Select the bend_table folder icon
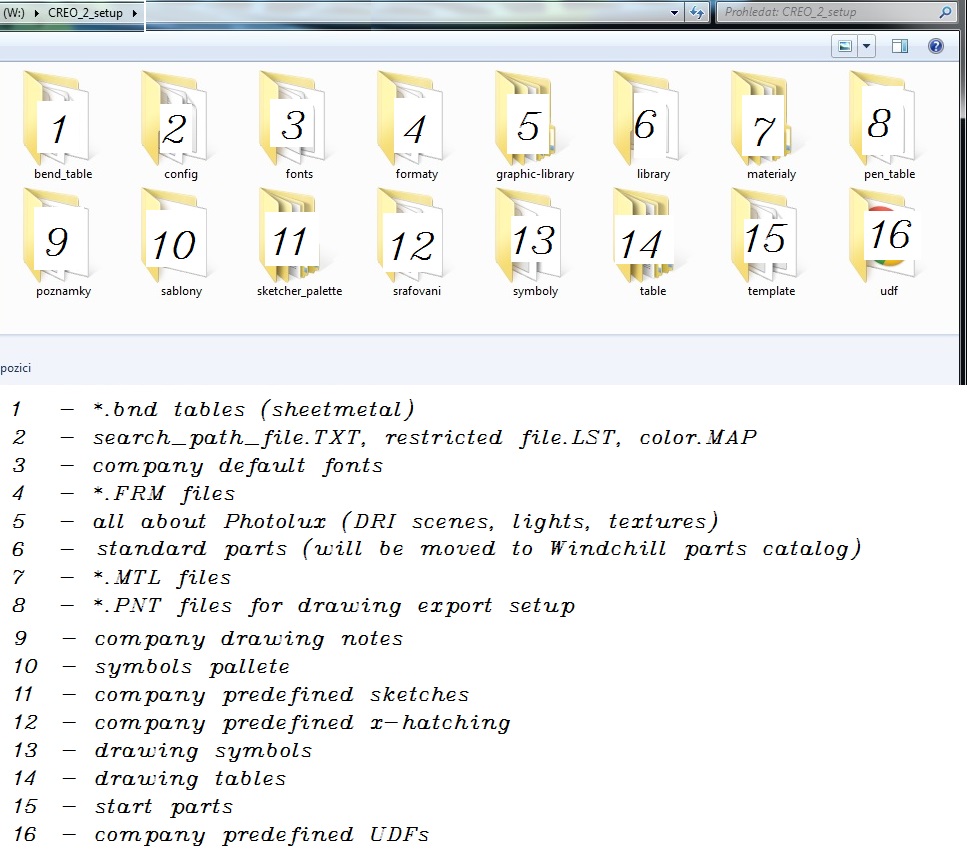Screen dimensions: 967x857 point(57,118)
